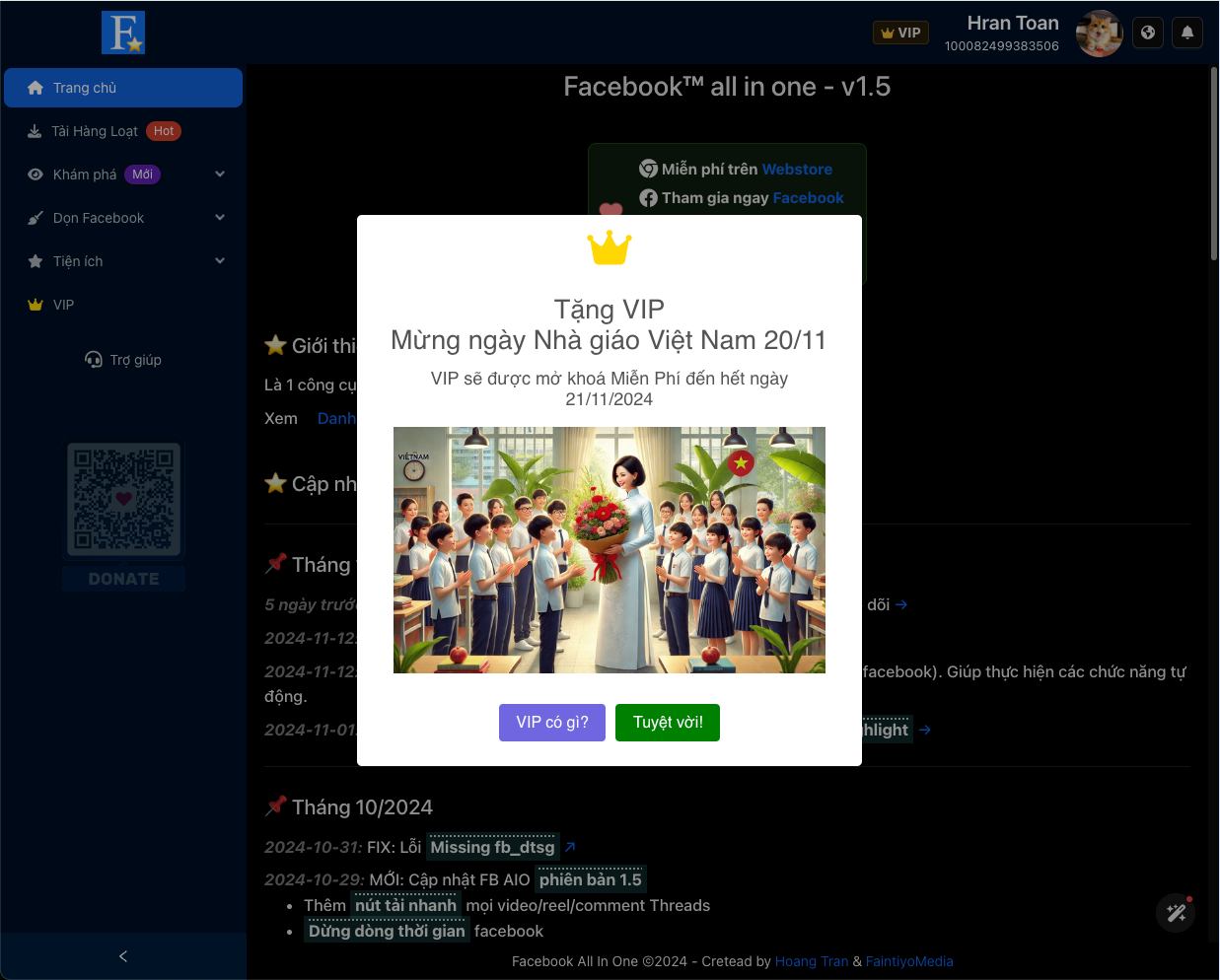Image resolution: width=1220 pixels, height=980 pixels.
Task: Click the "VIP có gì?" button
Action: [x=552, y=723]
